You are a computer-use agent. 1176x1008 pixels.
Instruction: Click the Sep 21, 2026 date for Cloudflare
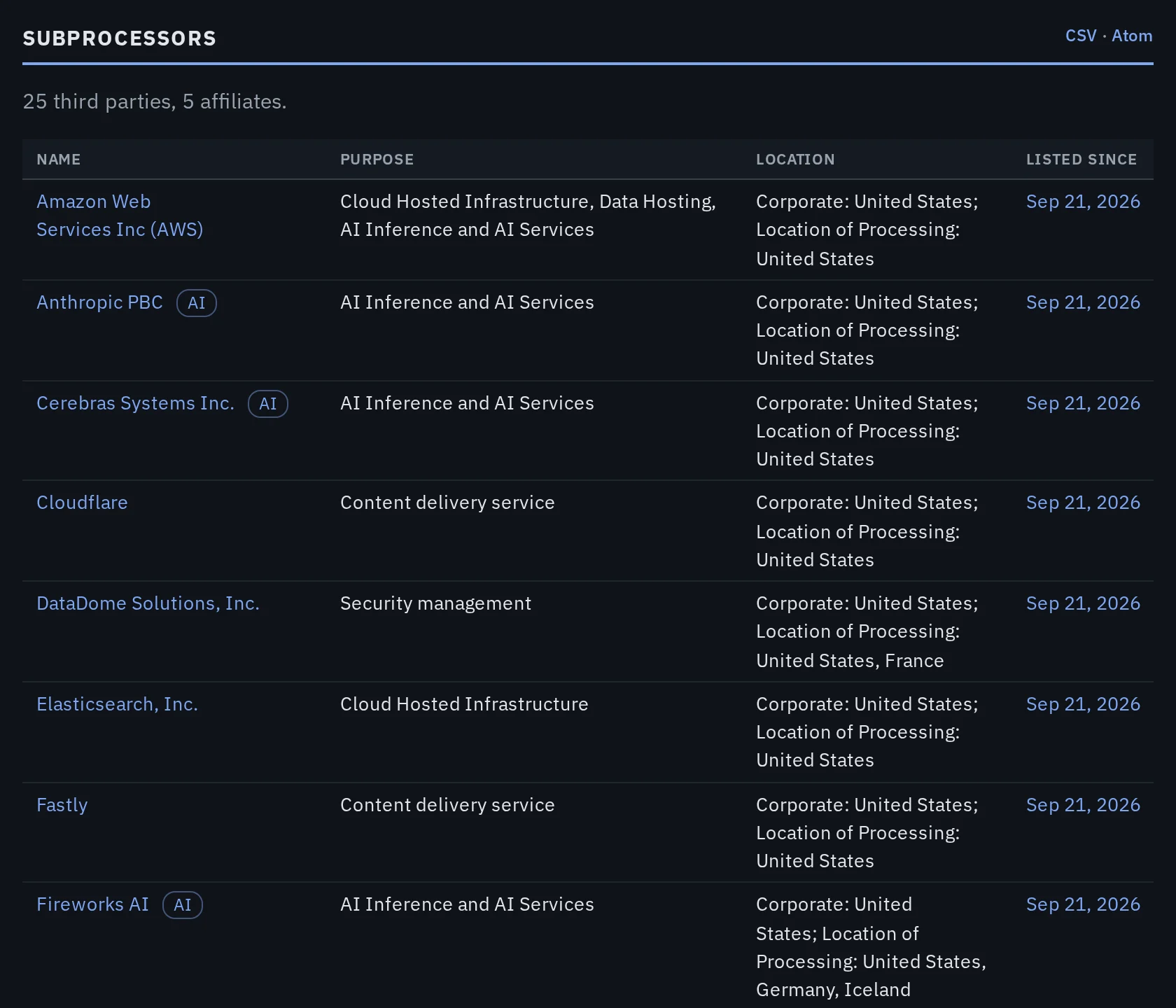[1083, 503]
